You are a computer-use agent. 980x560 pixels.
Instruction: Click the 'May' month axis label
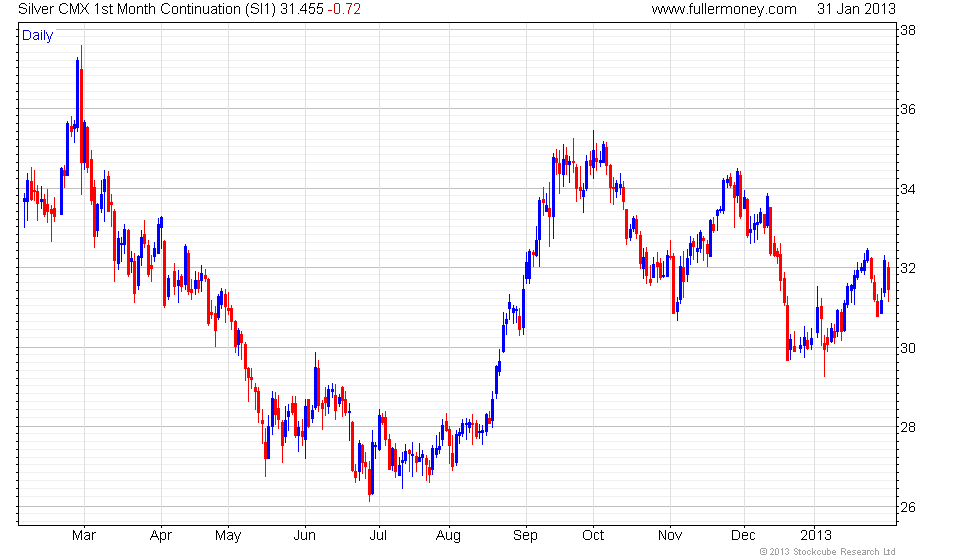(228, 536)
